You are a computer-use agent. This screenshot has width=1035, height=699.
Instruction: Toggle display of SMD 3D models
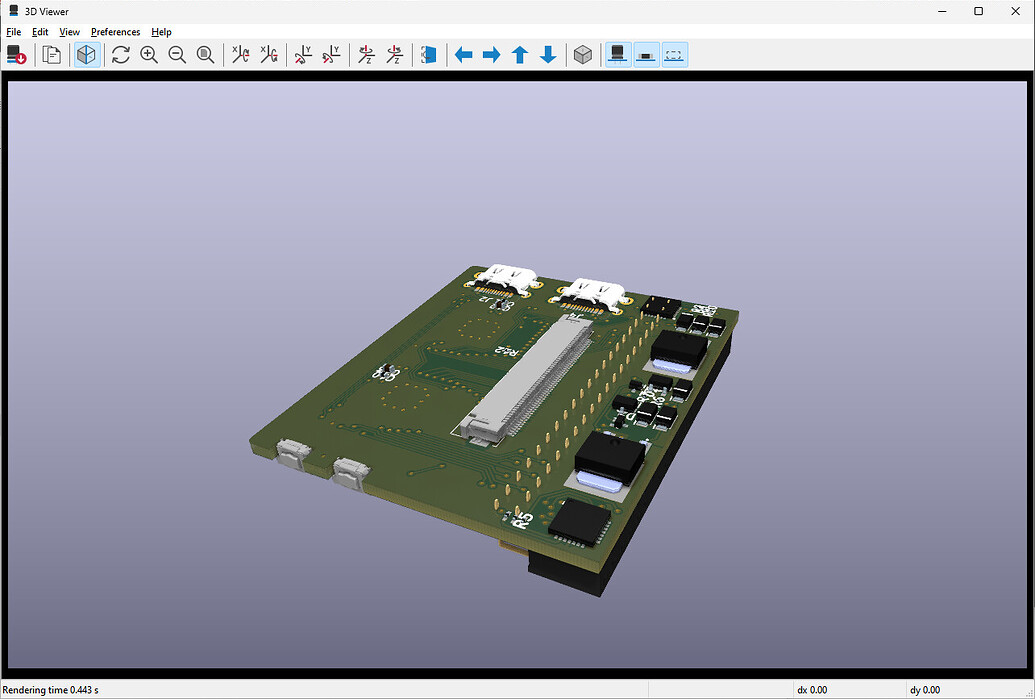645,55
